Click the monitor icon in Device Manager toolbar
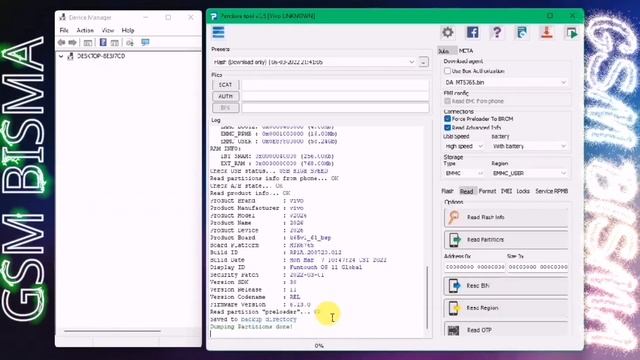The image size is (640, 360). click(x=145, y=42)
